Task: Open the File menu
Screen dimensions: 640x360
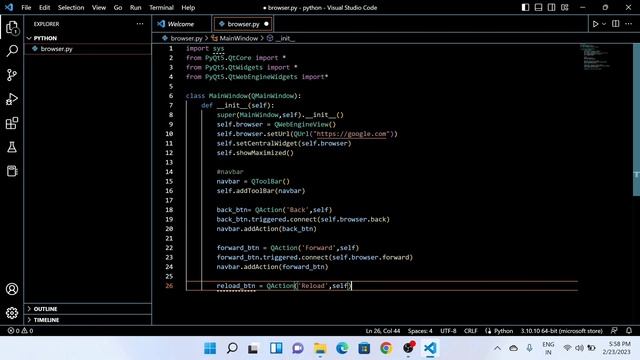Action: coord(26,7)
